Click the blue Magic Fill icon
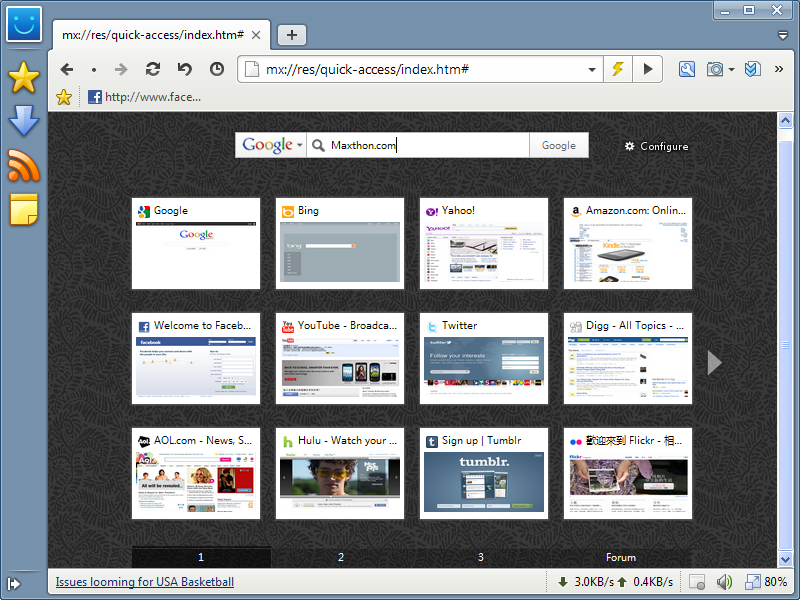The height and width of the screenshot is (600, 800). (753, 69)
